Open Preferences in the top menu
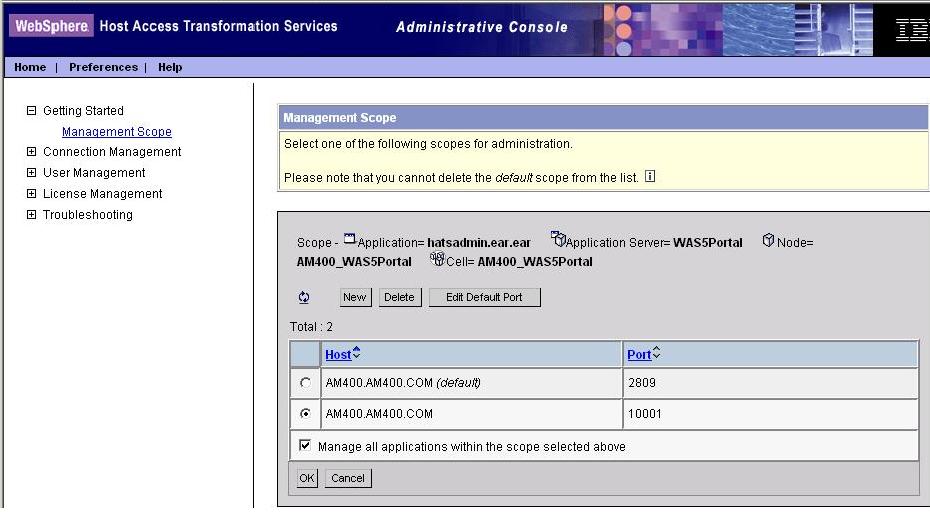930x512 pixels. (x=103, y=67)
